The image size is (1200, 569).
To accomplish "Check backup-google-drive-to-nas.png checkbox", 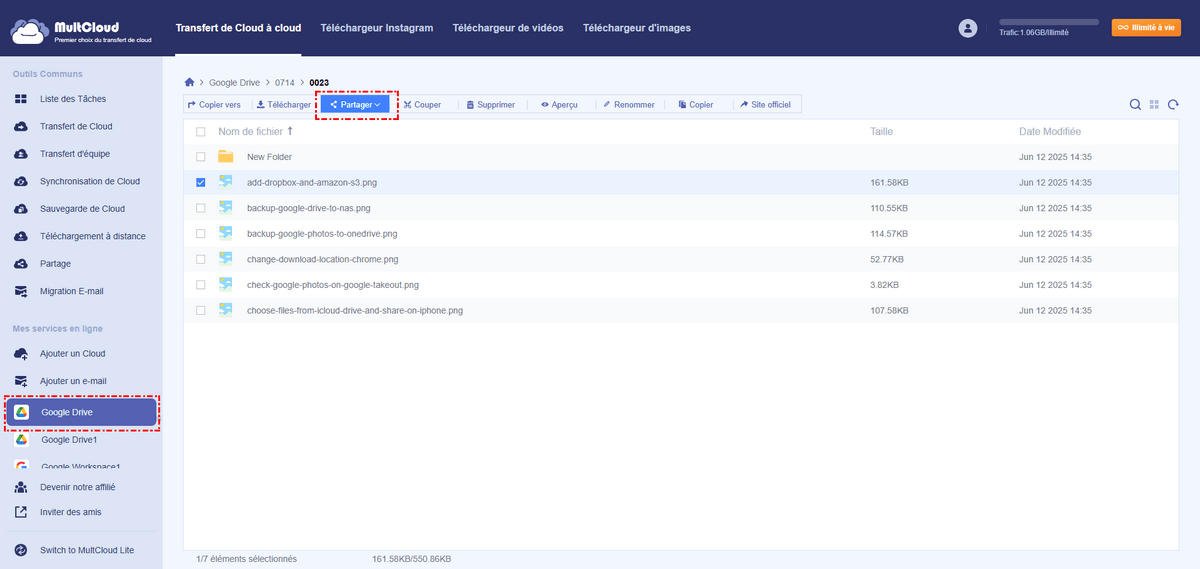I will tap(201, 208).
